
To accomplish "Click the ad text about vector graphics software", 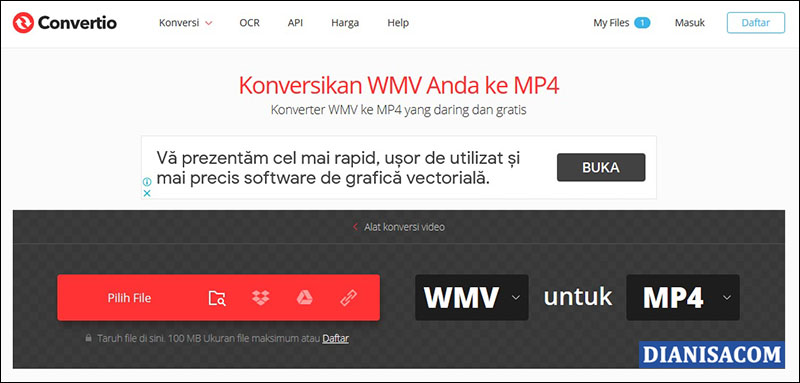I will [x=338, y=167].
